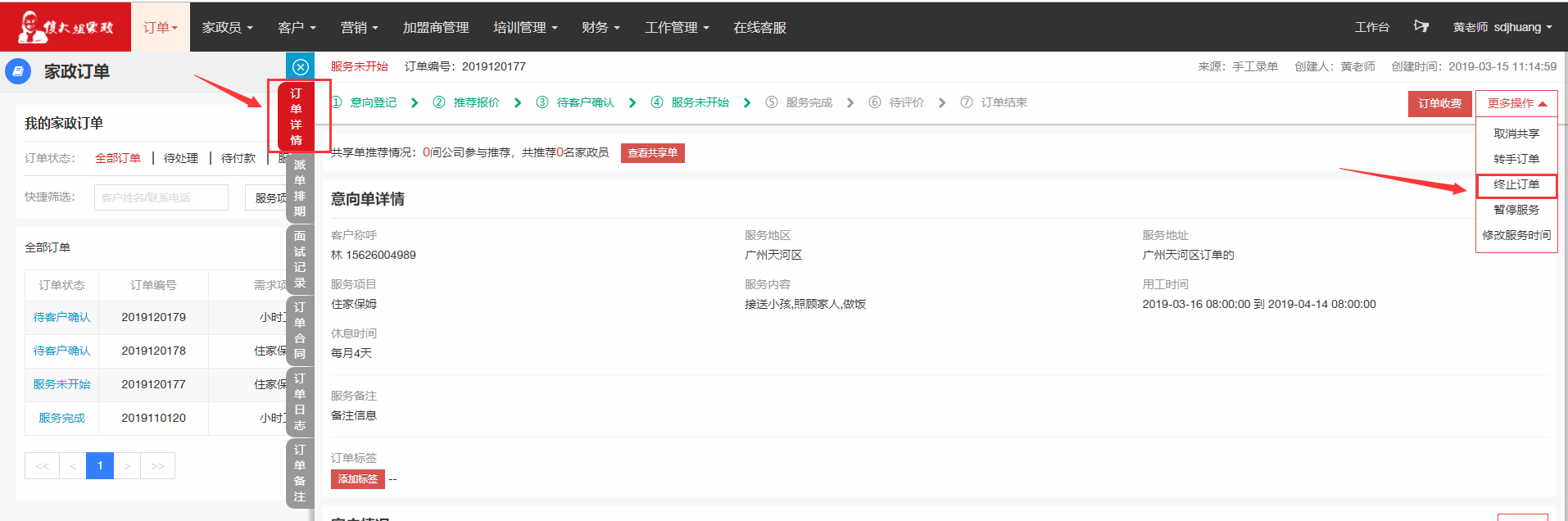This screenshot has height=521, width=1568.
Task: Open the 订单备注 side tab
Action: 300,473
